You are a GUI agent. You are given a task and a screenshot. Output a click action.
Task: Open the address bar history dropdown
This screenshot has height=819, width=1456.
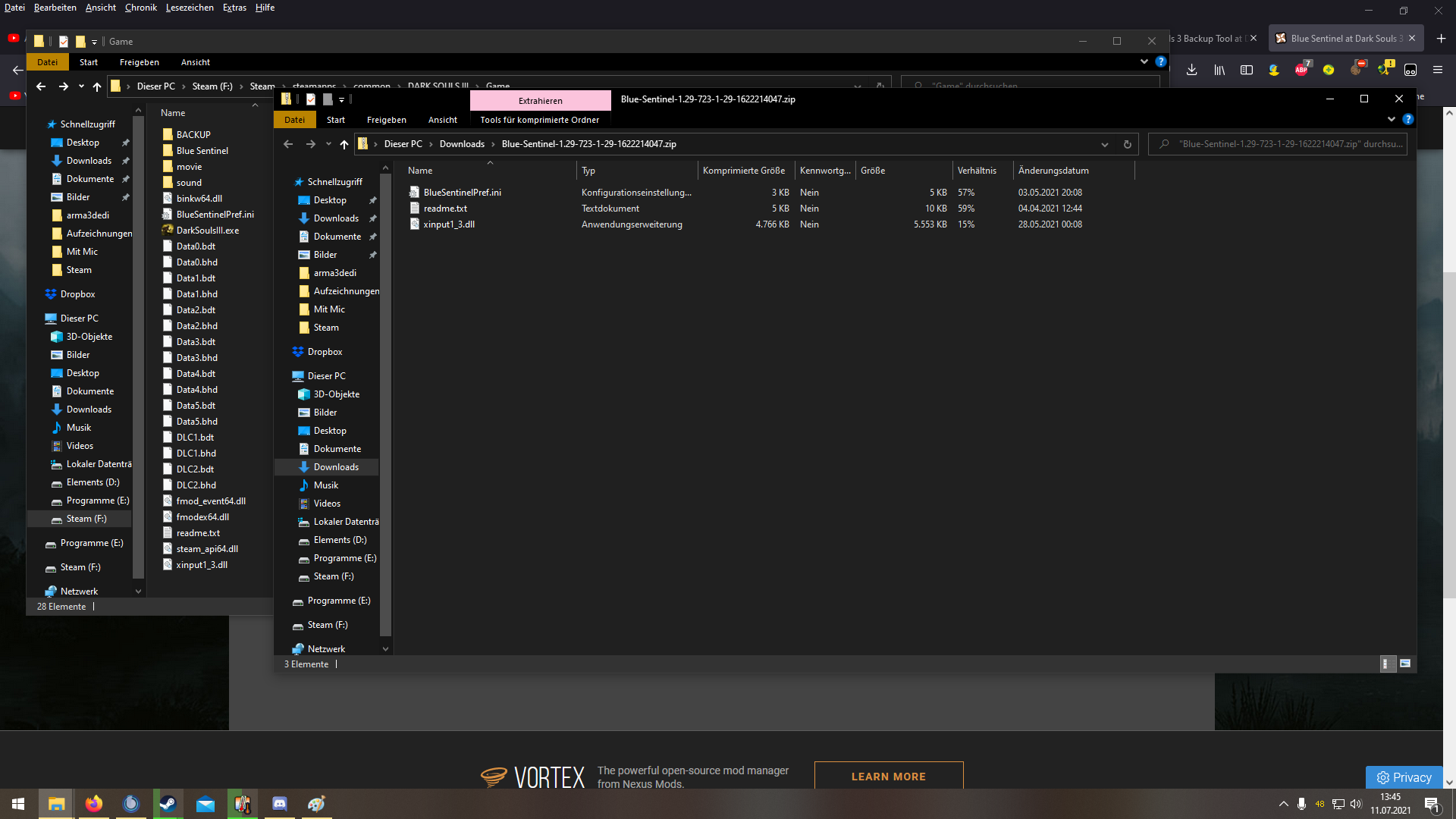click(1105, 144)
